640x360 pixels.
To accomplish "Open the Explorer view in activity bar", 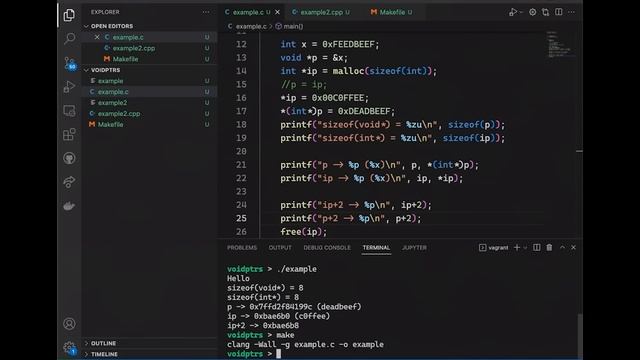I will pyautogui.click(x=69, y=15).
